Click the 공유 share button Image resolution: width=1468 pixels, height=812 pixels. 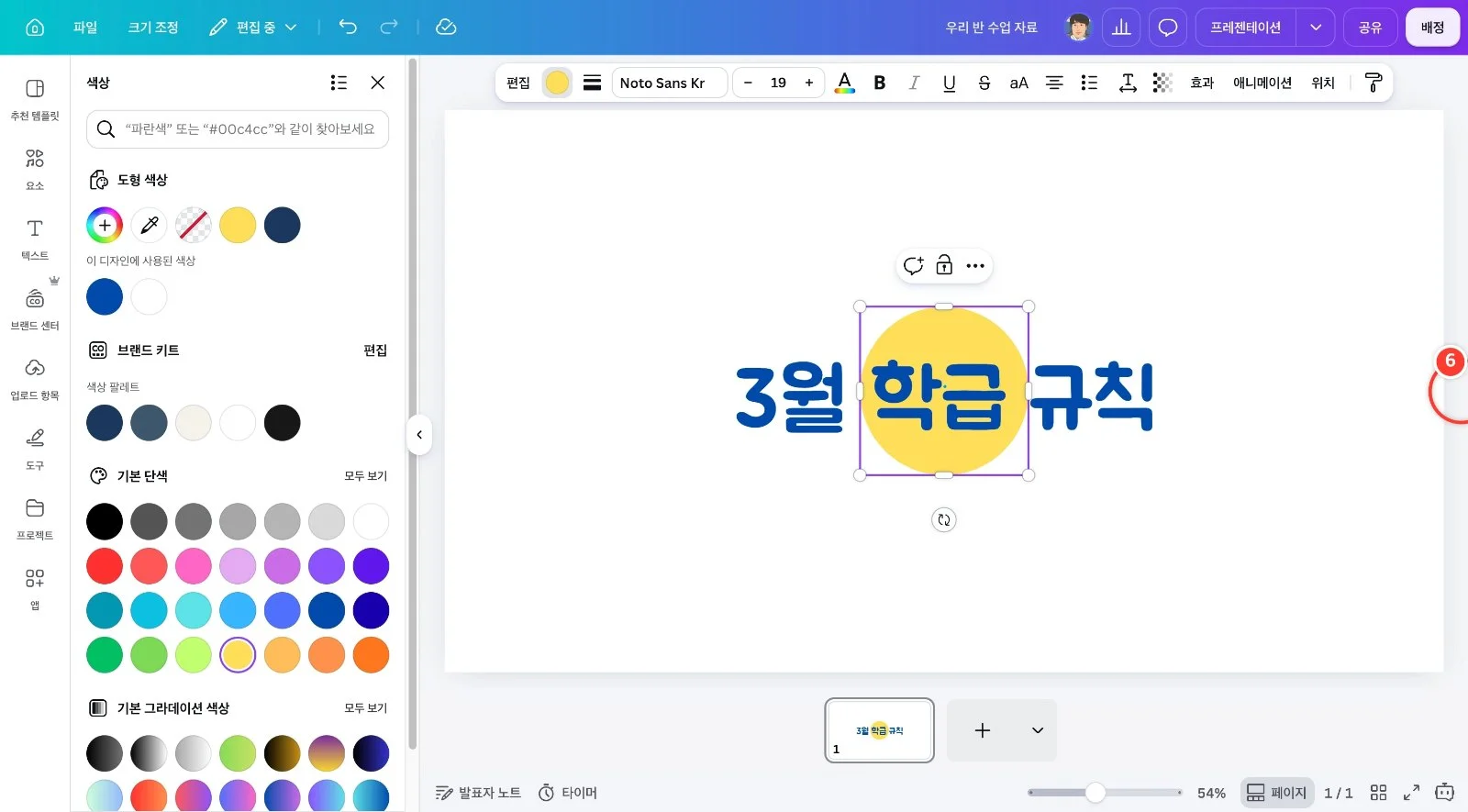1370,28
